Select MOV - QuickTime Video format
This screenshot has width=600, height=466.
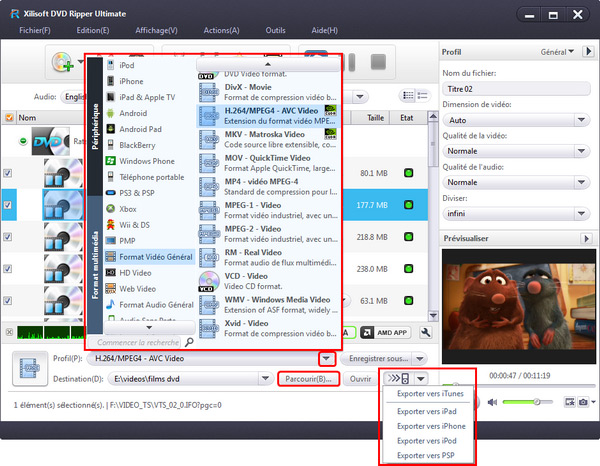point(268,163)
